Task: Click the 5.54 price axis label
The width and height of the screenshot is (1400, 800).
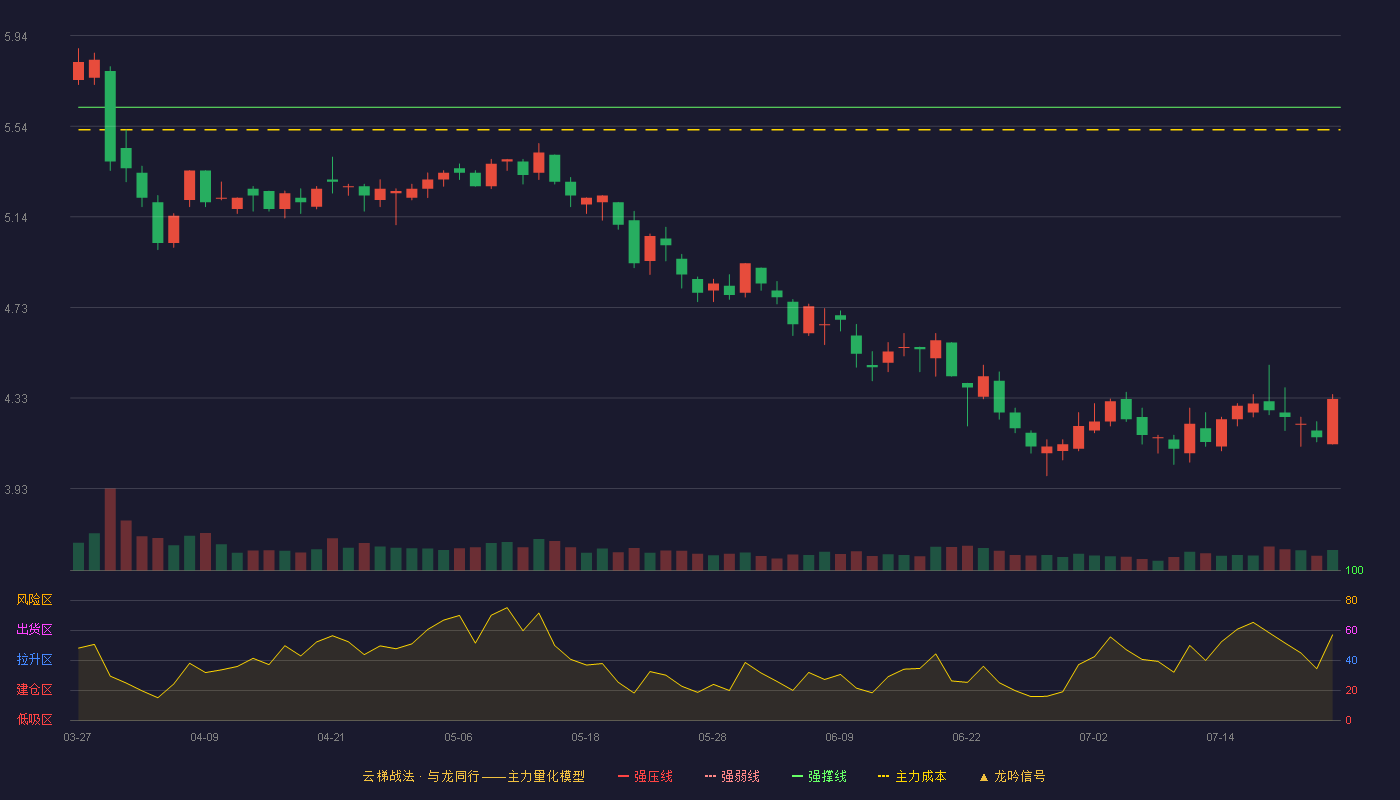Action: click(16, 128)
